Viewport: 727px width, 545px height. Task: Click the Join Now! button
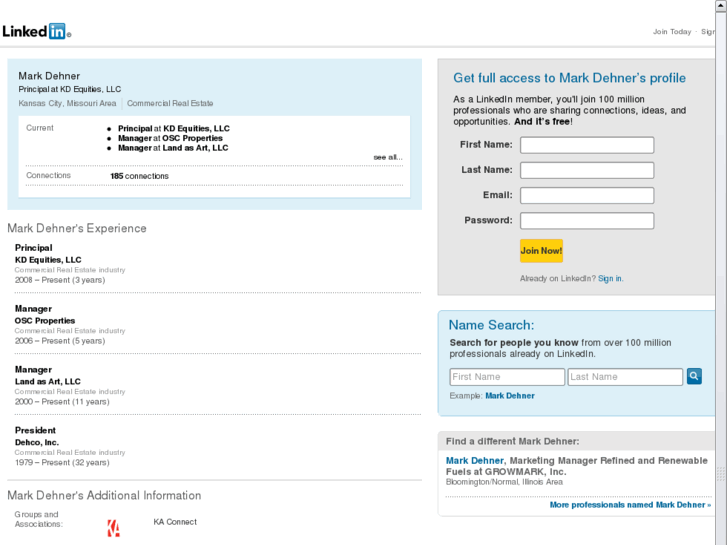(541, 251)
